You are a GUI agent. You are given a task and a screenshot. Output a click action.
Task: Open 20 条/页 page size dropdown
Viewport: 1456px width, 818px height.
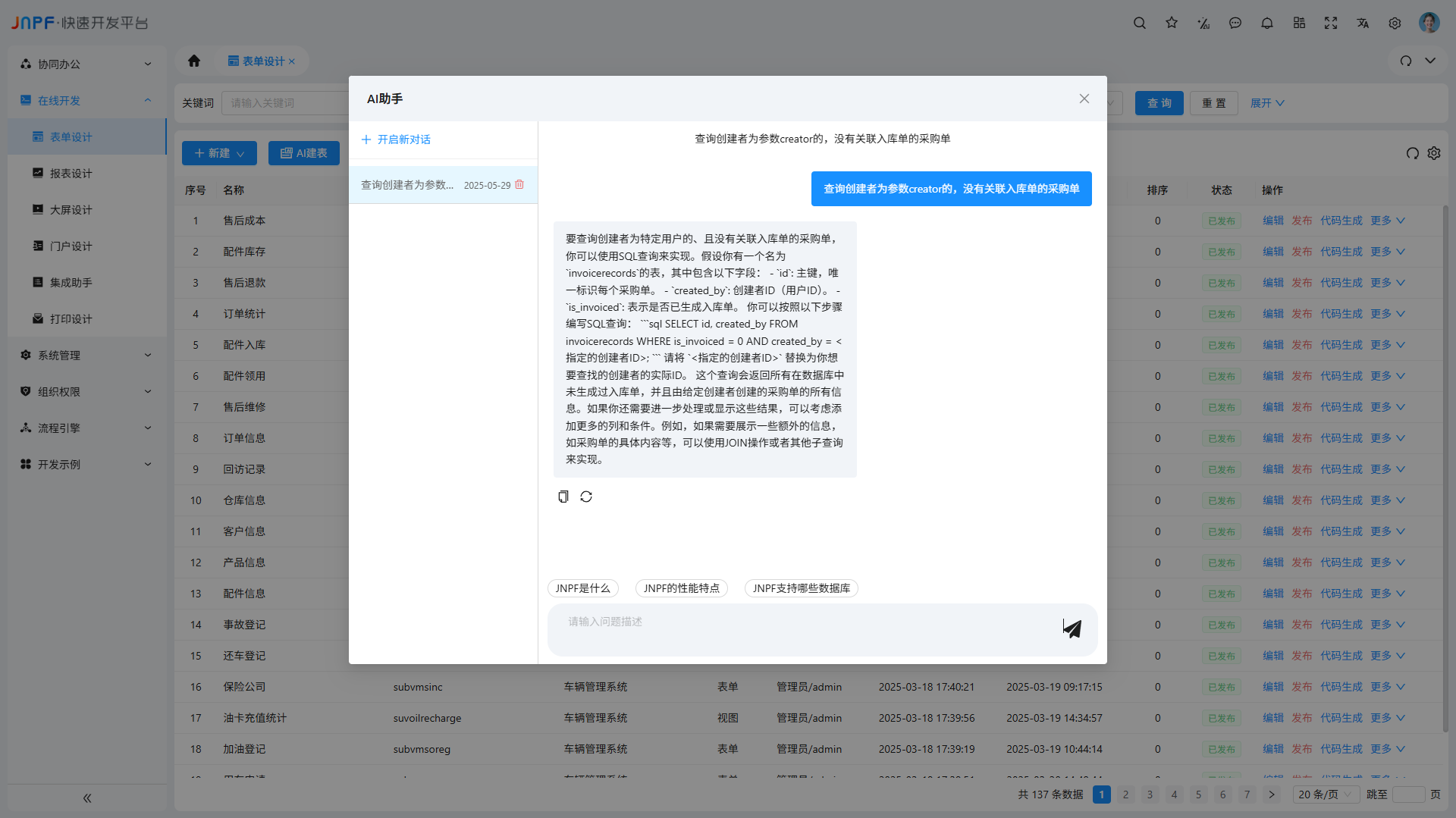1326,794
